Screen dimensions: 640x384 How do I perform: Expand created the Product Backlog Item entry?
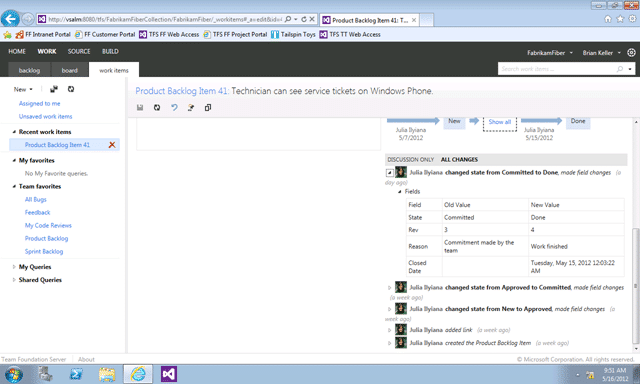(x=389, y=343)
